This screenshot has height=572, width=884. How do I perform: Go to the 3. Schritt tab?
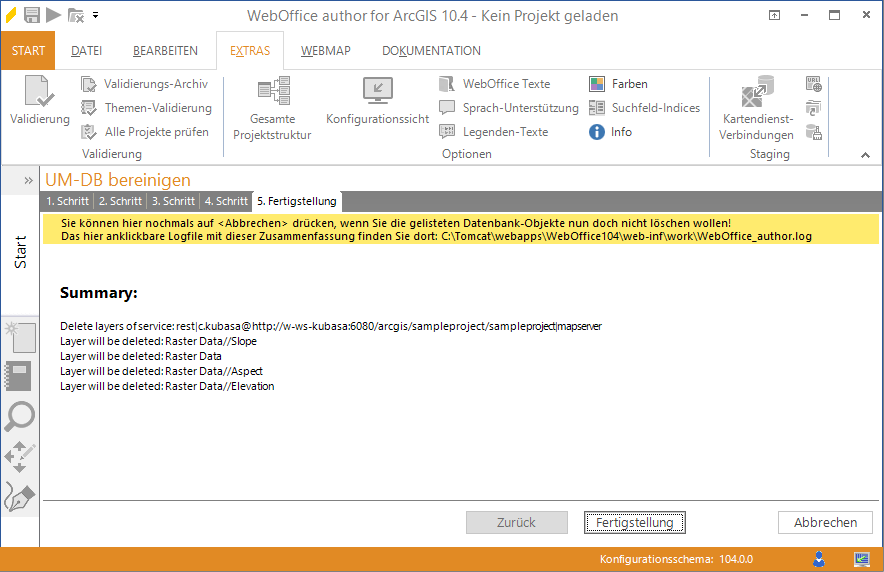(173, 201)
